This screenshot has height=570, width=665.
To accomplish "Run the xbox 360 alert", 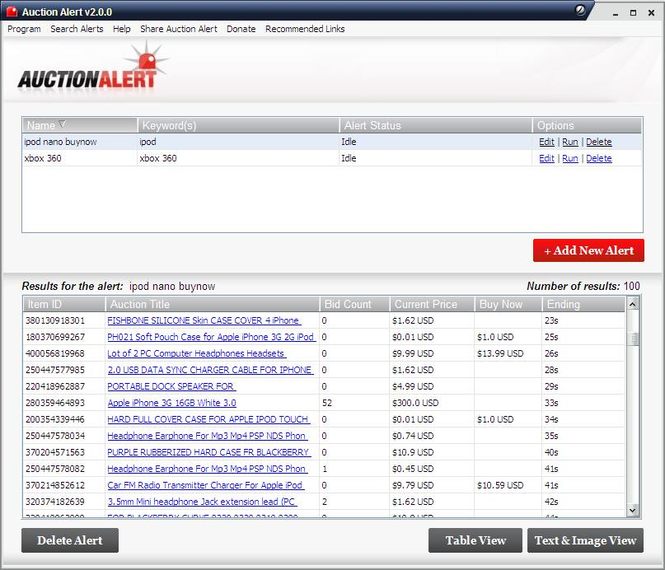I will click(x=570, y=158).
